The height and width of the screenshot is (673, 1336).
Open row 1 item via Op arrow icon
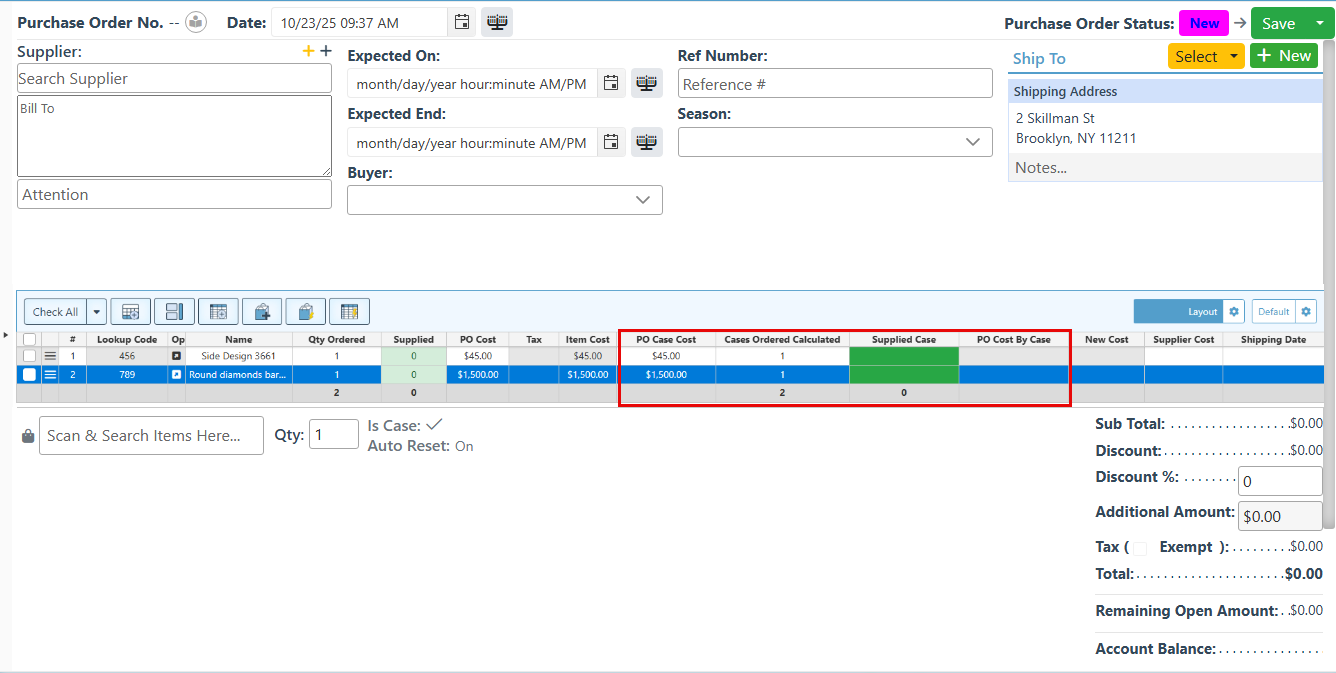click(x=177, y=356)
